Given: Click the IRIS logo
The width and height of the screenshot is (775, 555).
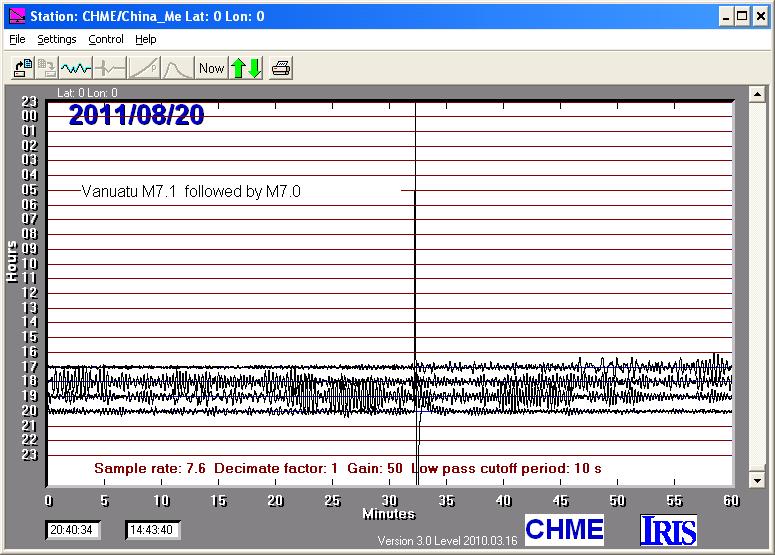Looking at the screenshot, I should point(668,529).
